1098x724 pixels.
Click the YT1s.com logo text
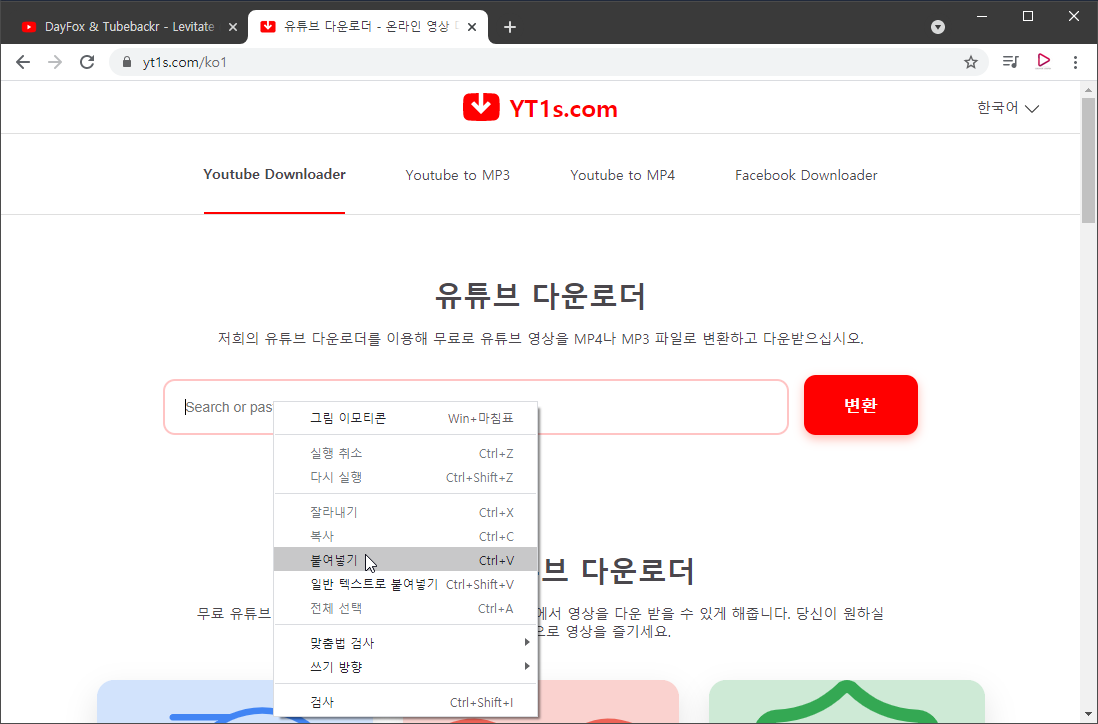[x=563, y=109]
